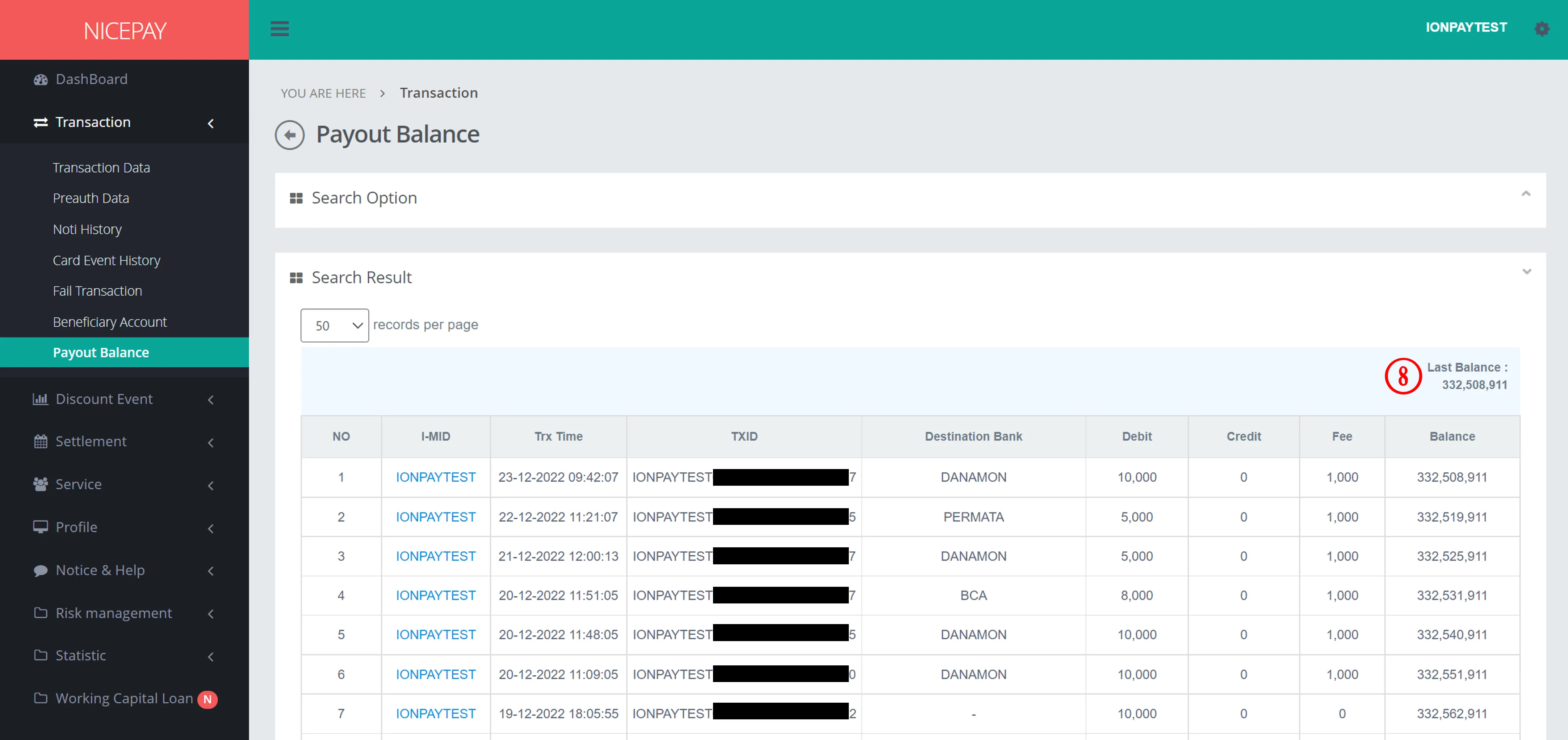The height and width of the screenshot is (740, 1568).
Task: Open IONPAYTEST link in row 7
Action: tap(436, 714)
